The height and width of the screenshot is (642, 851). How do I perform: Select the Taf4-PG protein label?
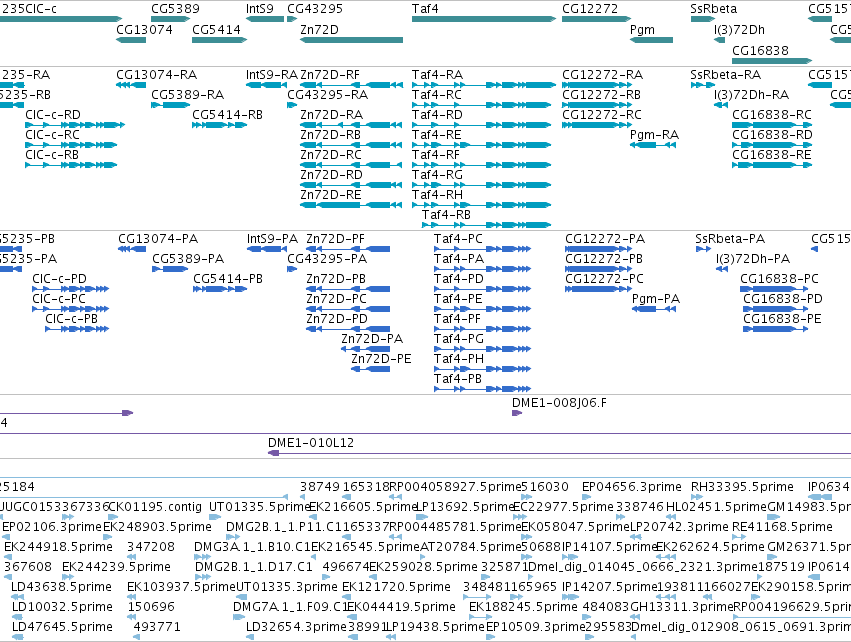pyautogui.click(x=459, y=339)
